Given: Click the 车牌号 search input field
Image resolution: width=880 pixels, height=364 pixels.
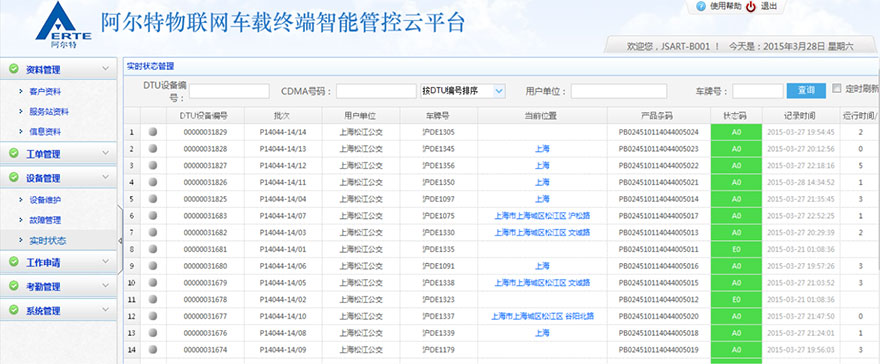Looking at the screenshot, I should click(758, 91).
